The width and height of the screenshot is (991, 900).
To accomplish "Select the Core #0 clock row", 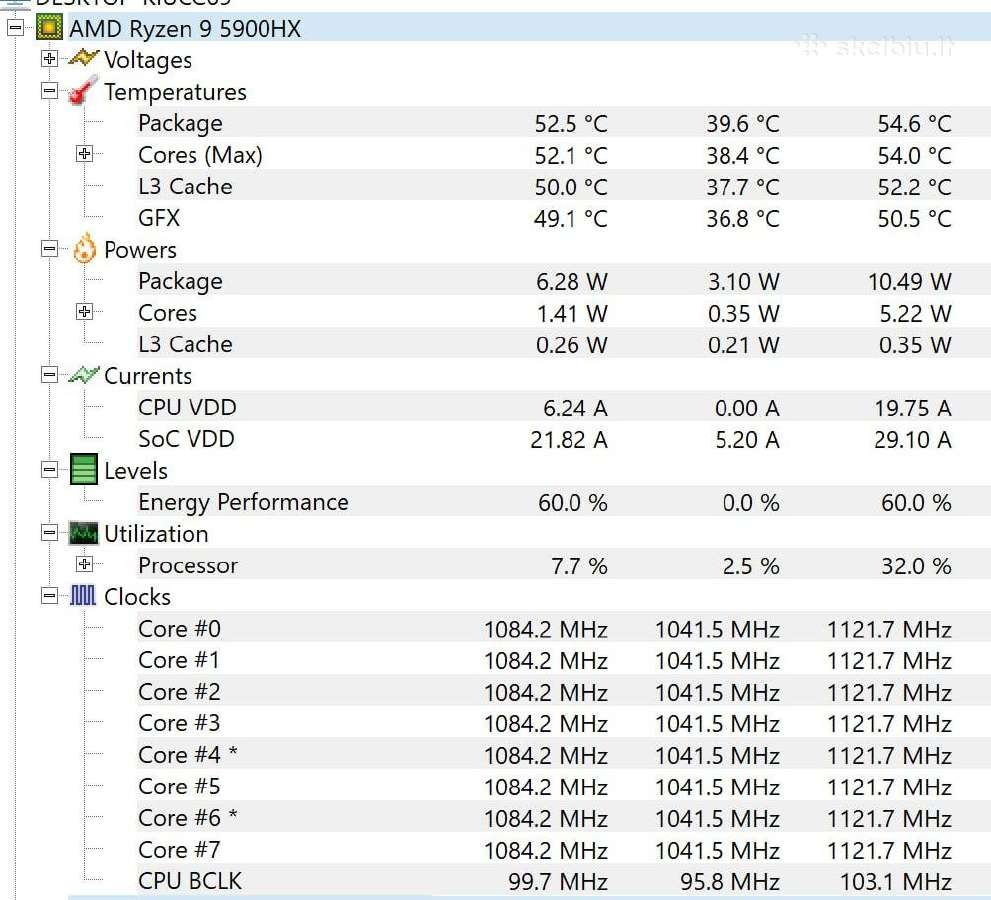I will [x=564, y=628].
